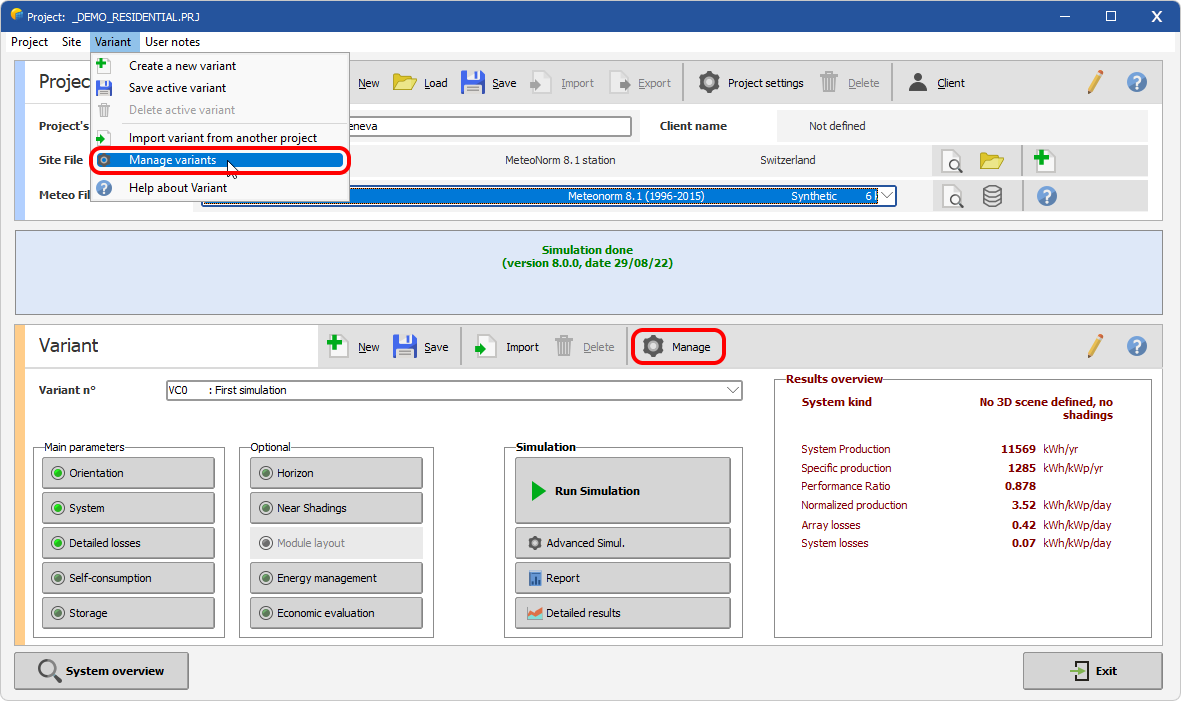Click the Exit button

1092,670
